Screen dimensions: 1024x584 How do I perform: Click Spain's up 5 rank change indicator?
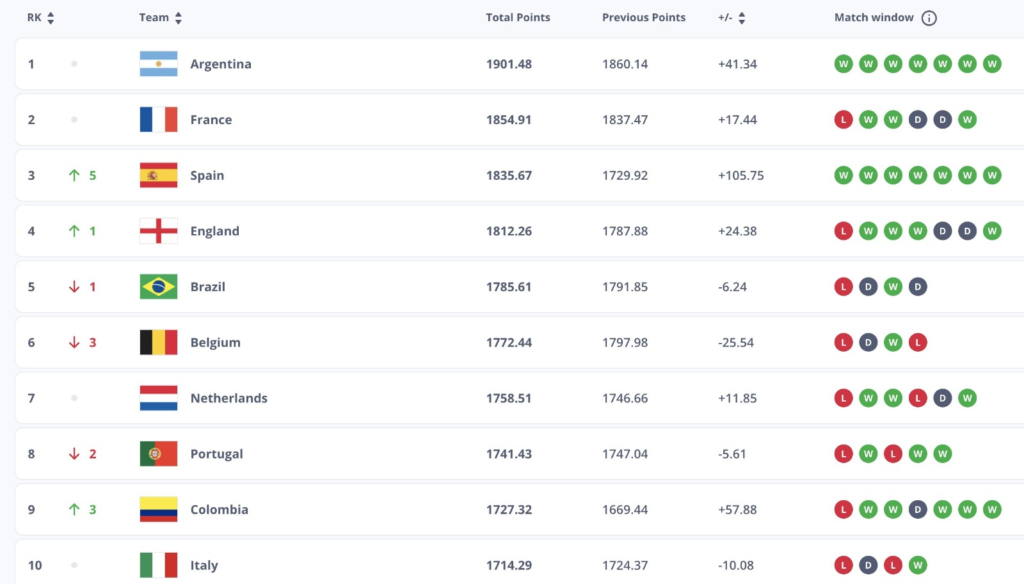click(82, 175)
